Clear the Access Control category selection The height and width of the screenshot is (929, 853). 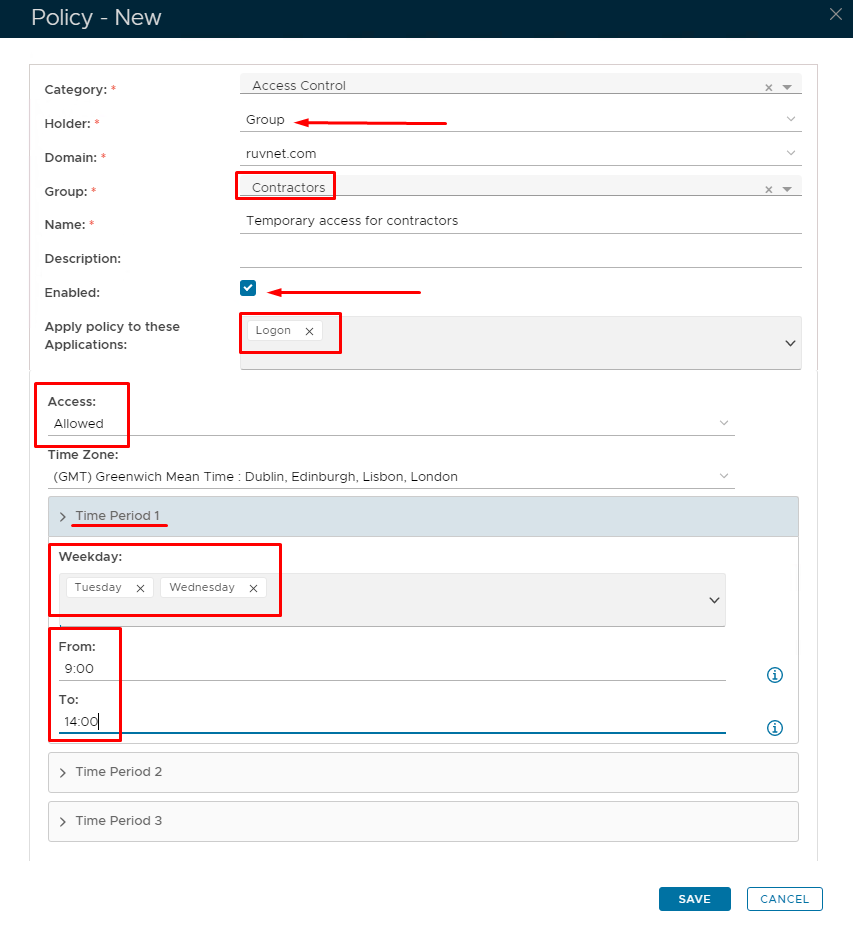[769, 88]
